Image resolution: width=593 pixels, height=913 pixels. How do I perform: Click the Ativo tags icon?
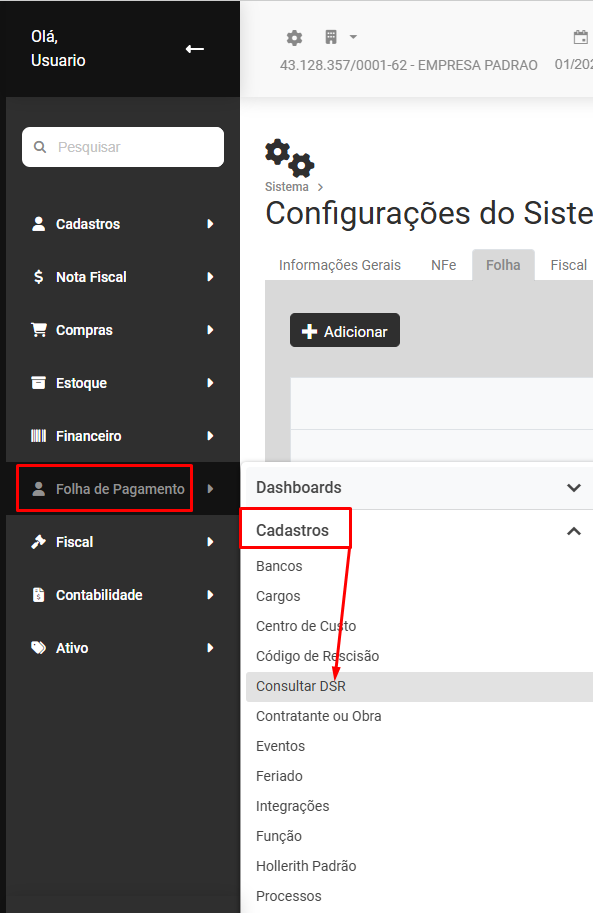(x=38, y=647)
